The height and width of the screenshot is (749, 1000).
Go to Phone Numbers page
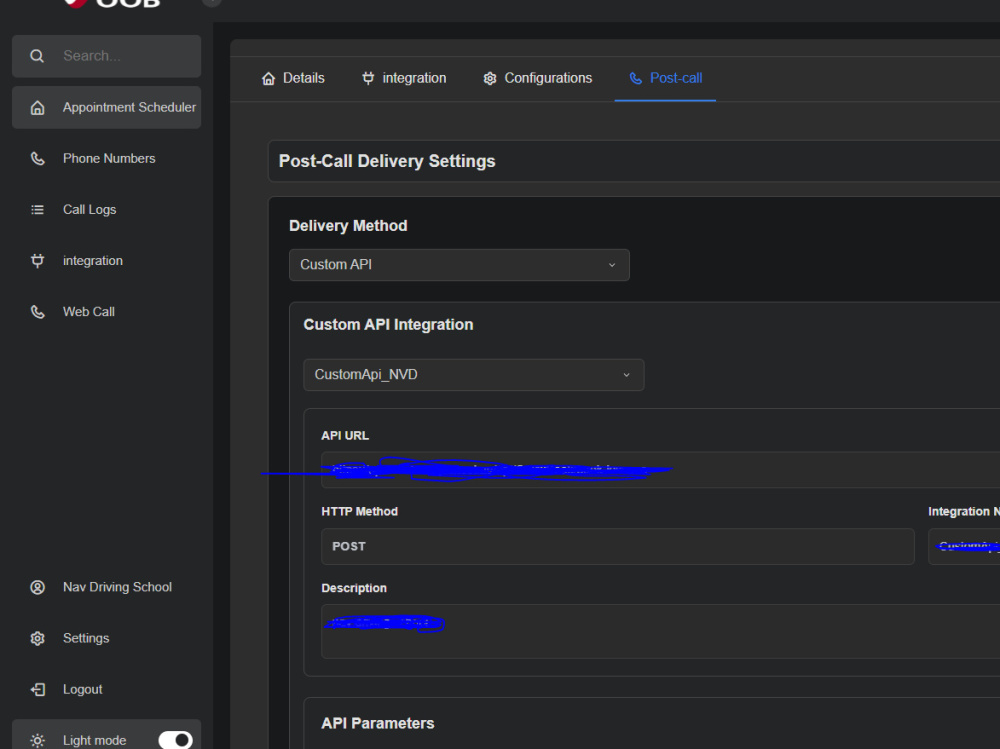[107, 158]
